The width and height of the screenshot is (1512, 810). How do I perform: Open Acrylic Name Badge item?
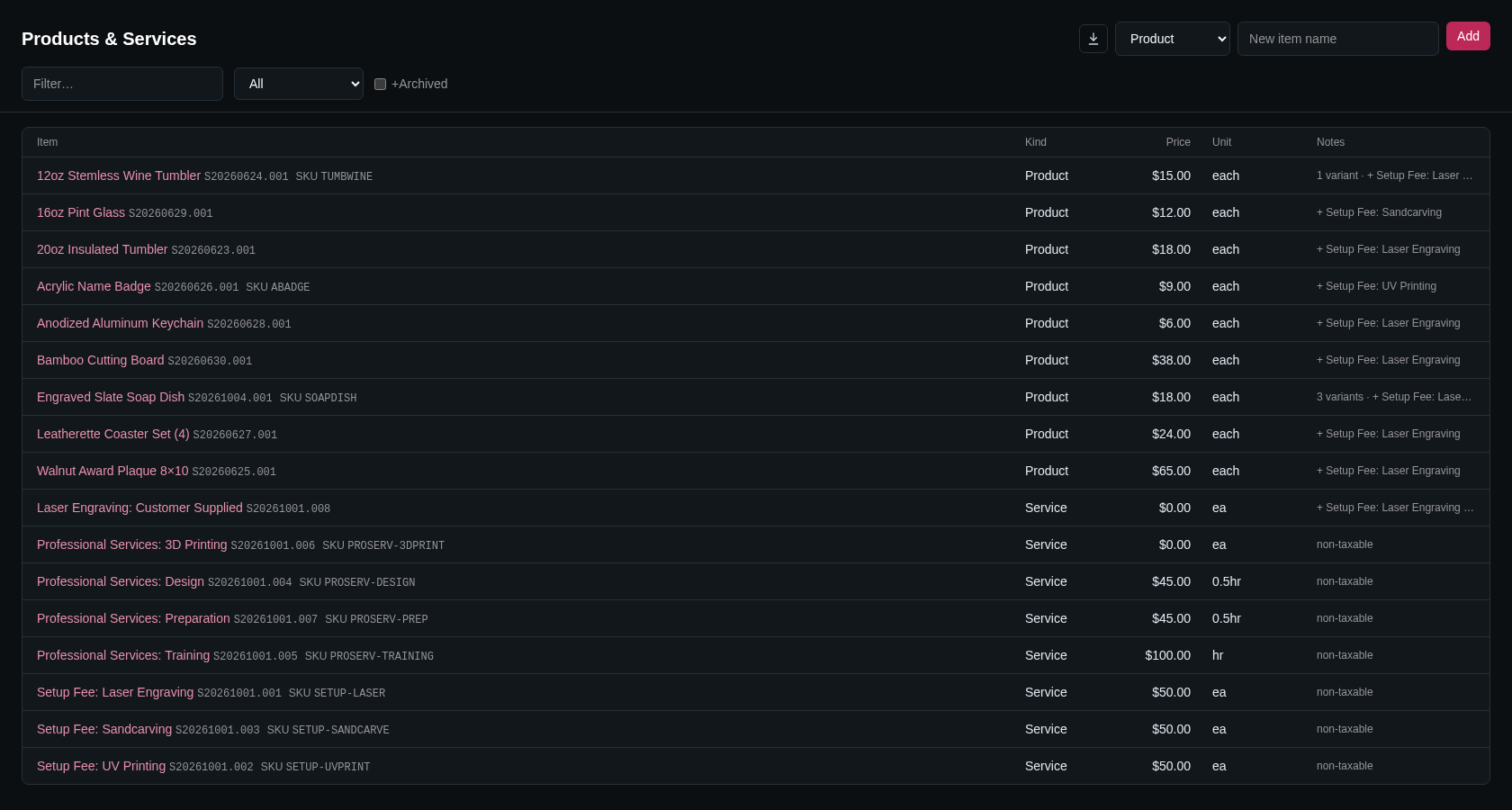pos(94,286)
